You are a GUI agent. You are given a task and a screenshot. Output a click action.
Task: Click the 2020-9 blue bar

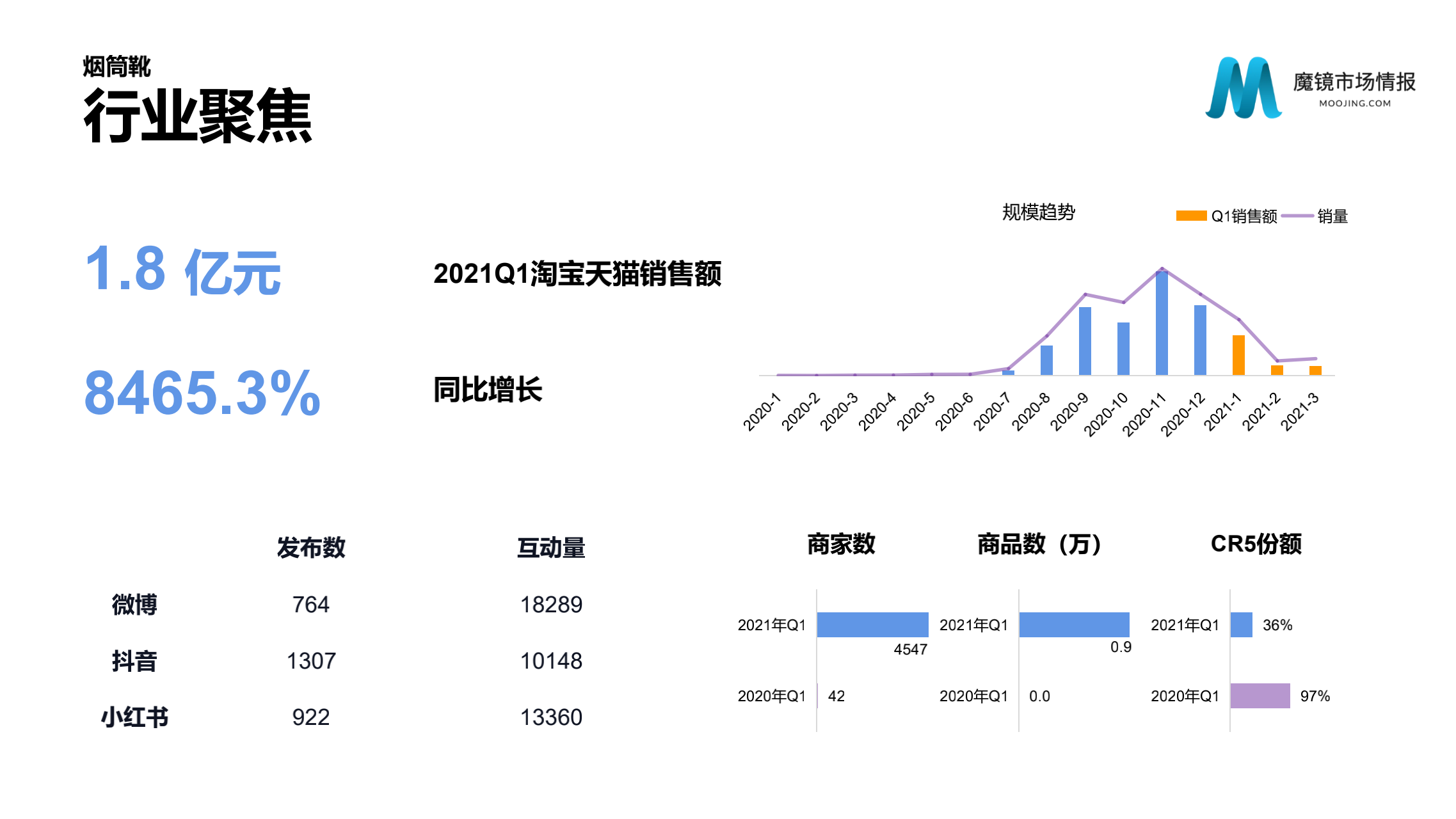1085,341
